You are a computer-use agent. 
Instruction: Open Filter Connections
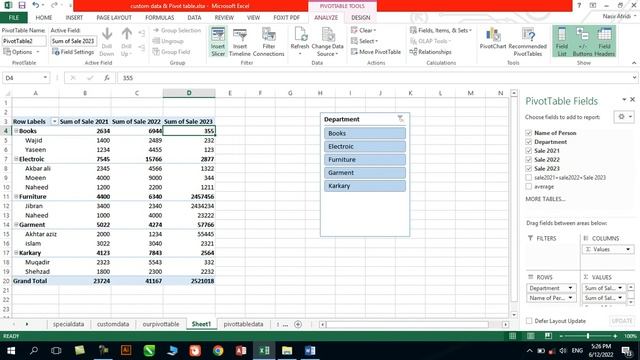[x=268, y=41]
